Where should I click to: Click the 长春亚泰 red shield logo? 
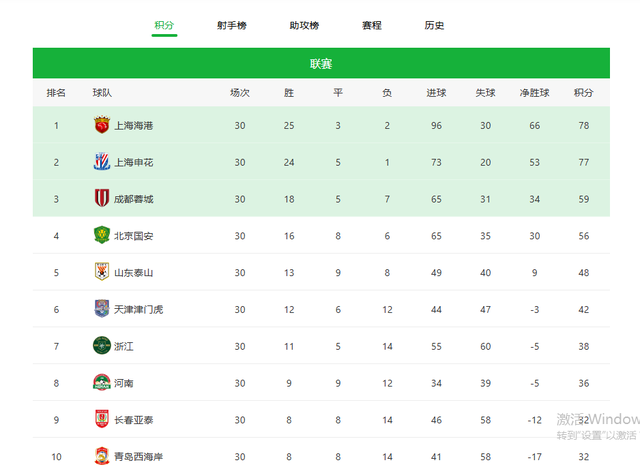point(102,419)
